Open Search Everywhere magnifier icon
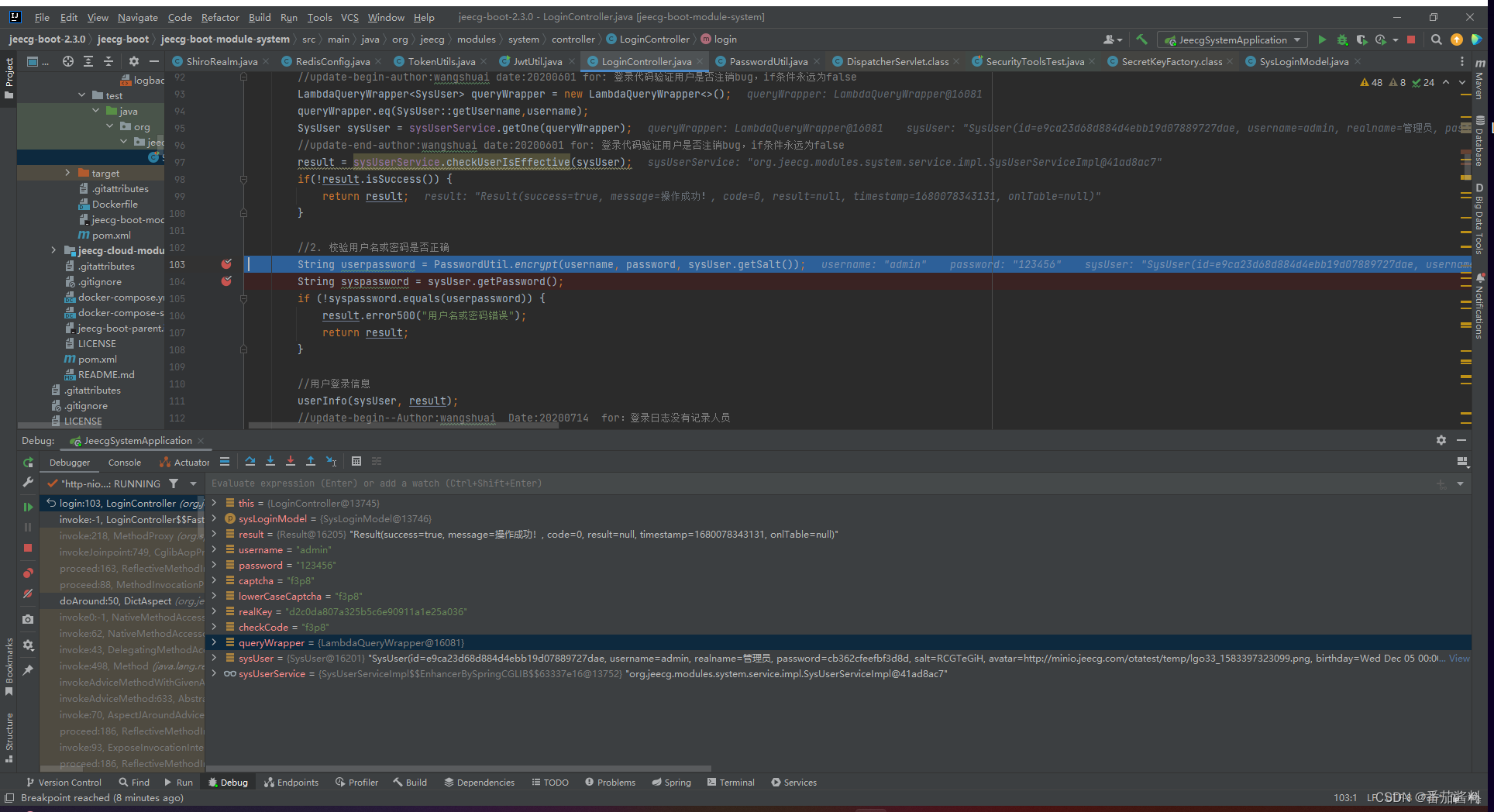This screenshot has width=1494, height=812. click(x=1436, y=40)
